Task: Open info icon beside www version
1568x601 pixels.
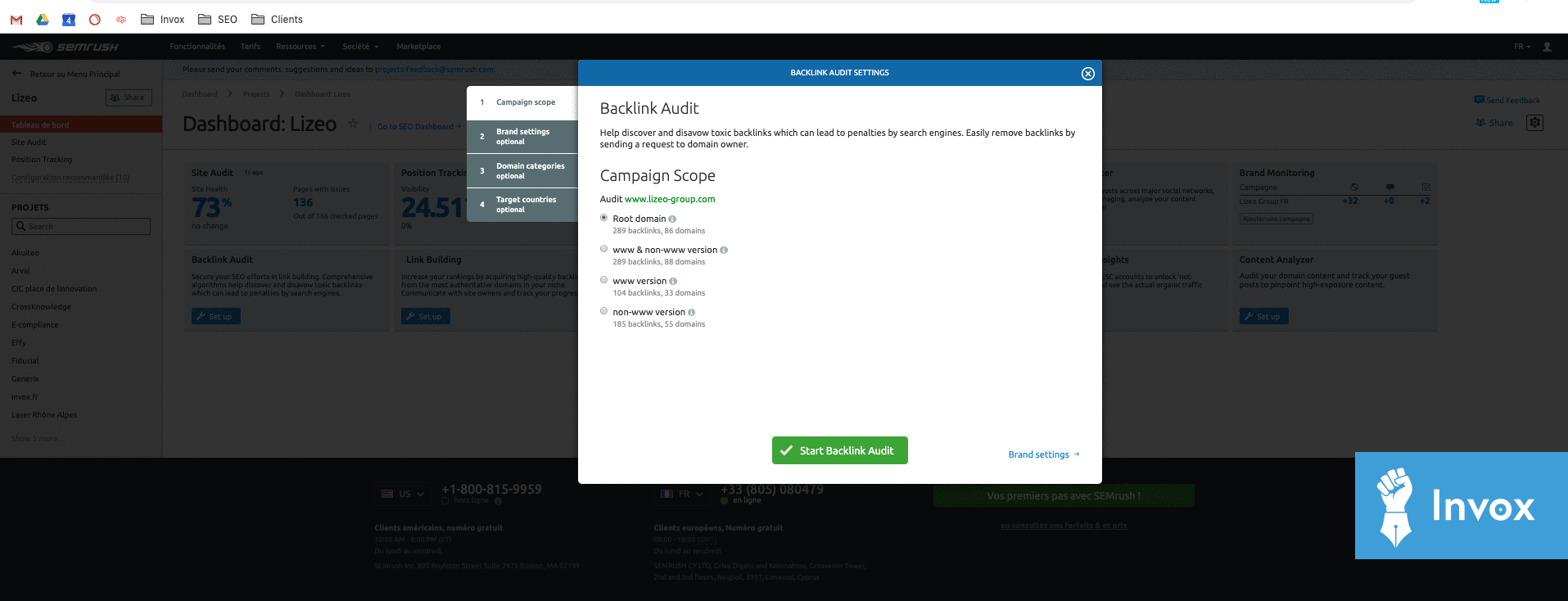Action: click(673, 282)
